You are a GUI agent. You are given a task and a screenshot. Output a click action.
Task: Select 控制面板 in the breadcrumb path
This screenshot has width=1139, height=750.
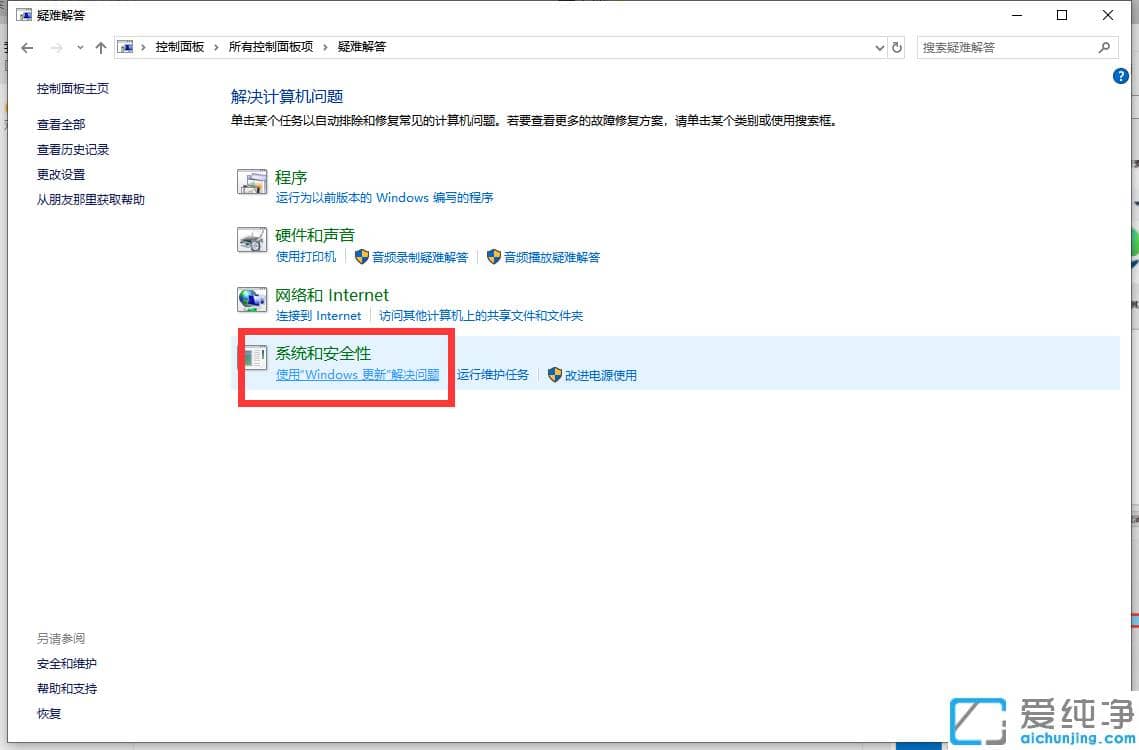pos(180,46)
